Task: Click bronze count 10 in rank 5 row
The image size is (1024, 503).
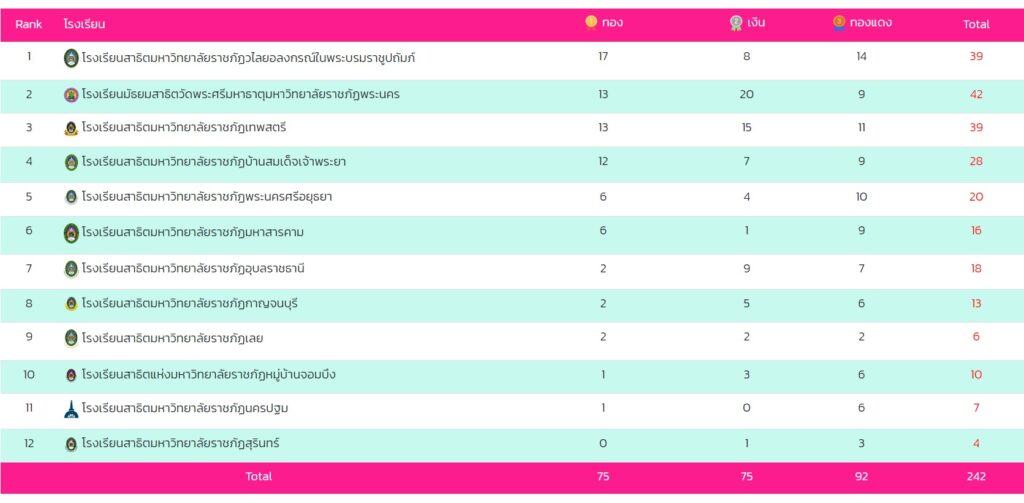Action: [861, 197]
